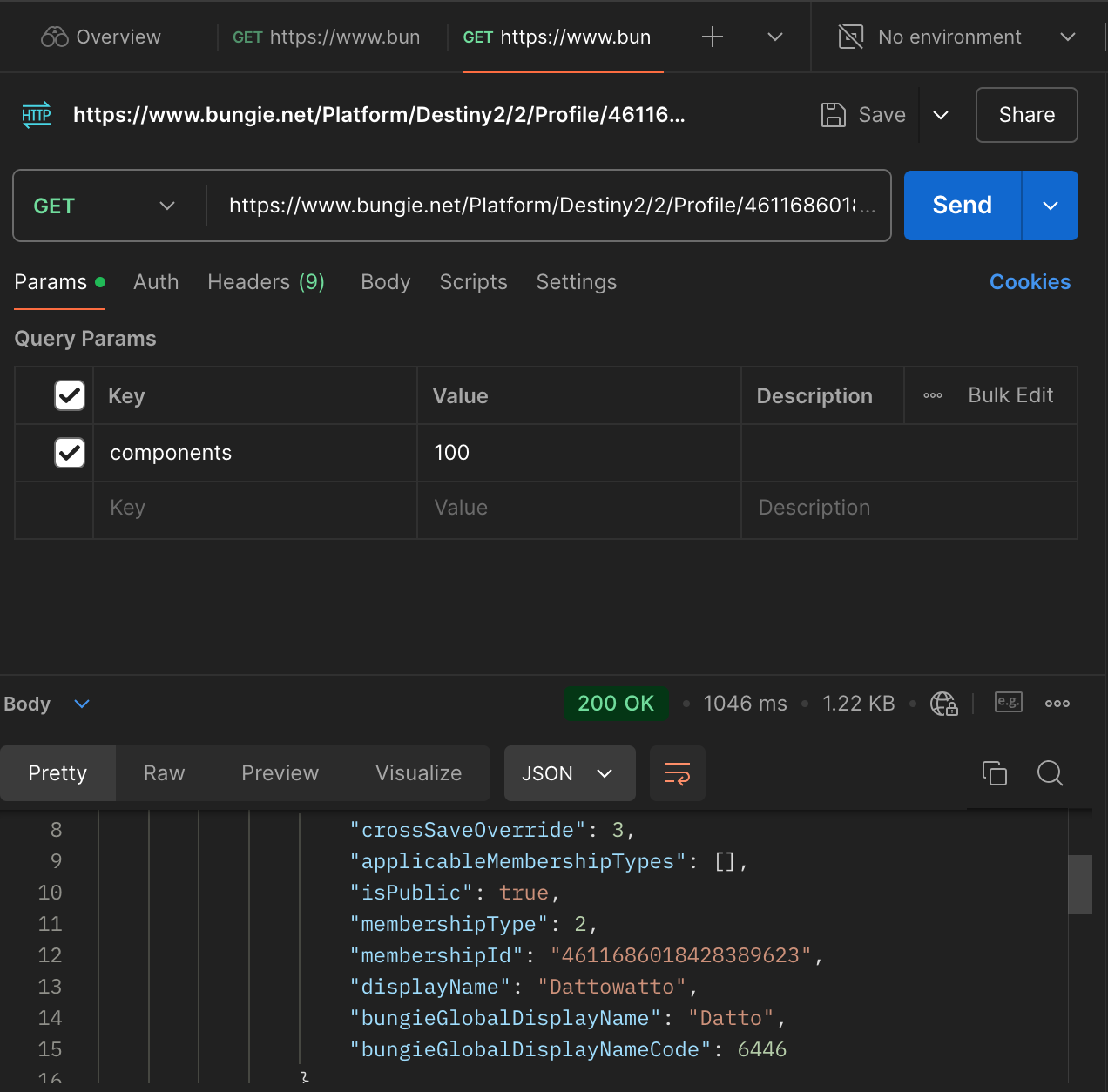Toggle line wrap icon
The image size is (1108, 1092).
point(678,773)
